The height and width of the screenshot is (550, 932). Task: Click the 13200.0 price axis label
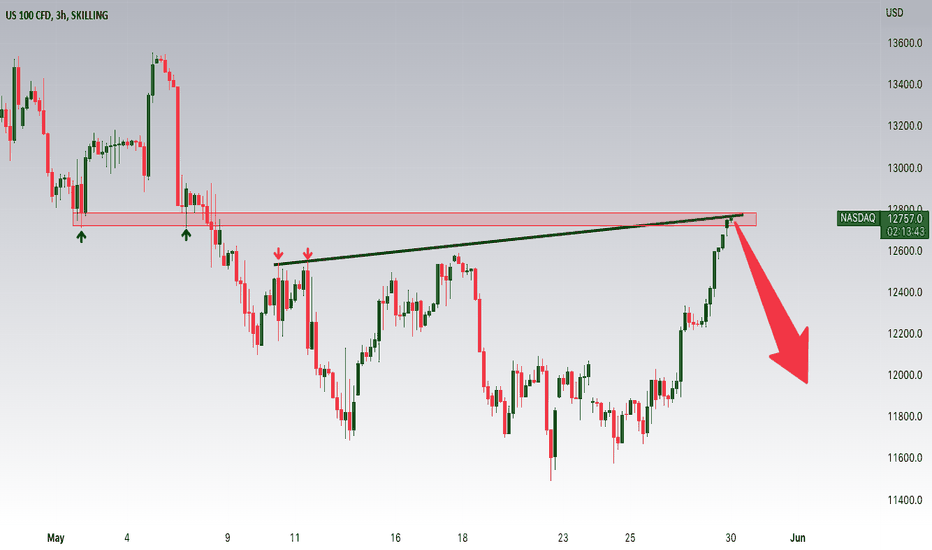coord(905,126)
